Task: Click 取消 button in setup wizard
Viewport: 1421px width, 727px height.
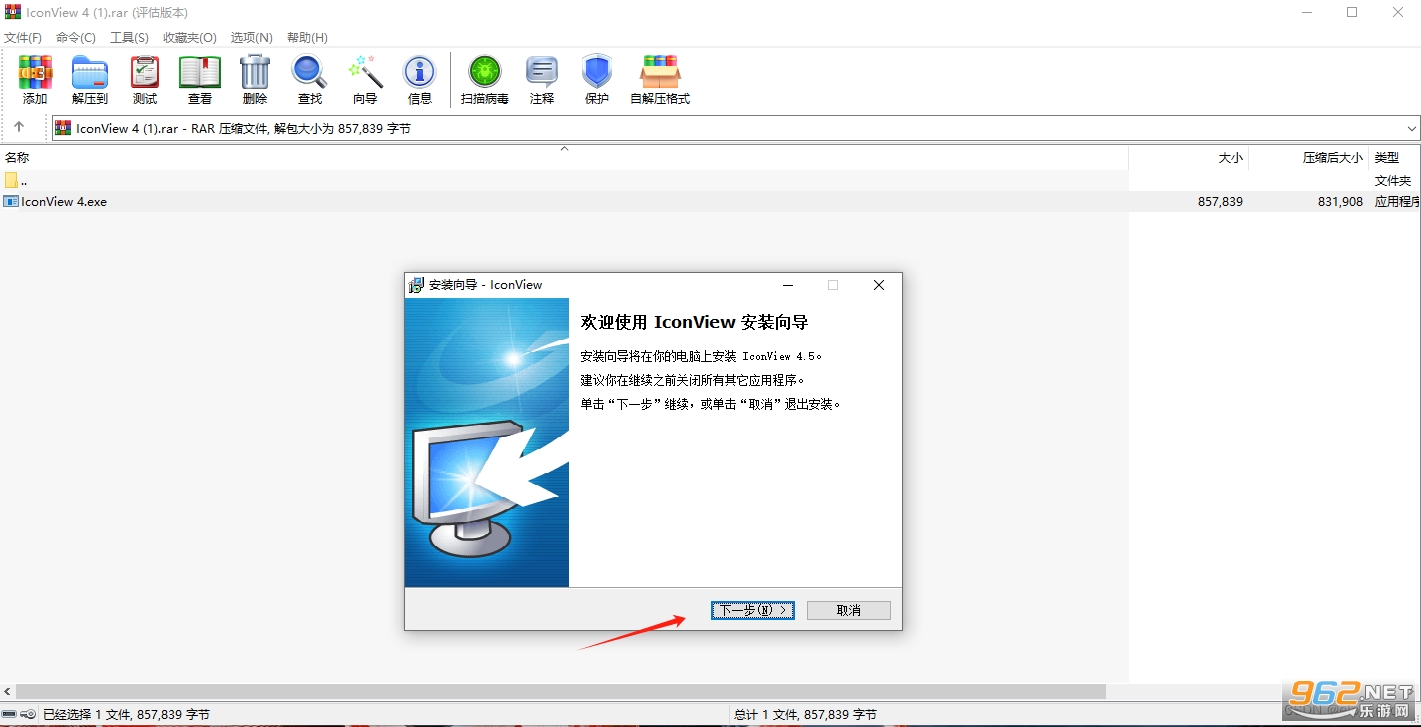Action: 849,610
